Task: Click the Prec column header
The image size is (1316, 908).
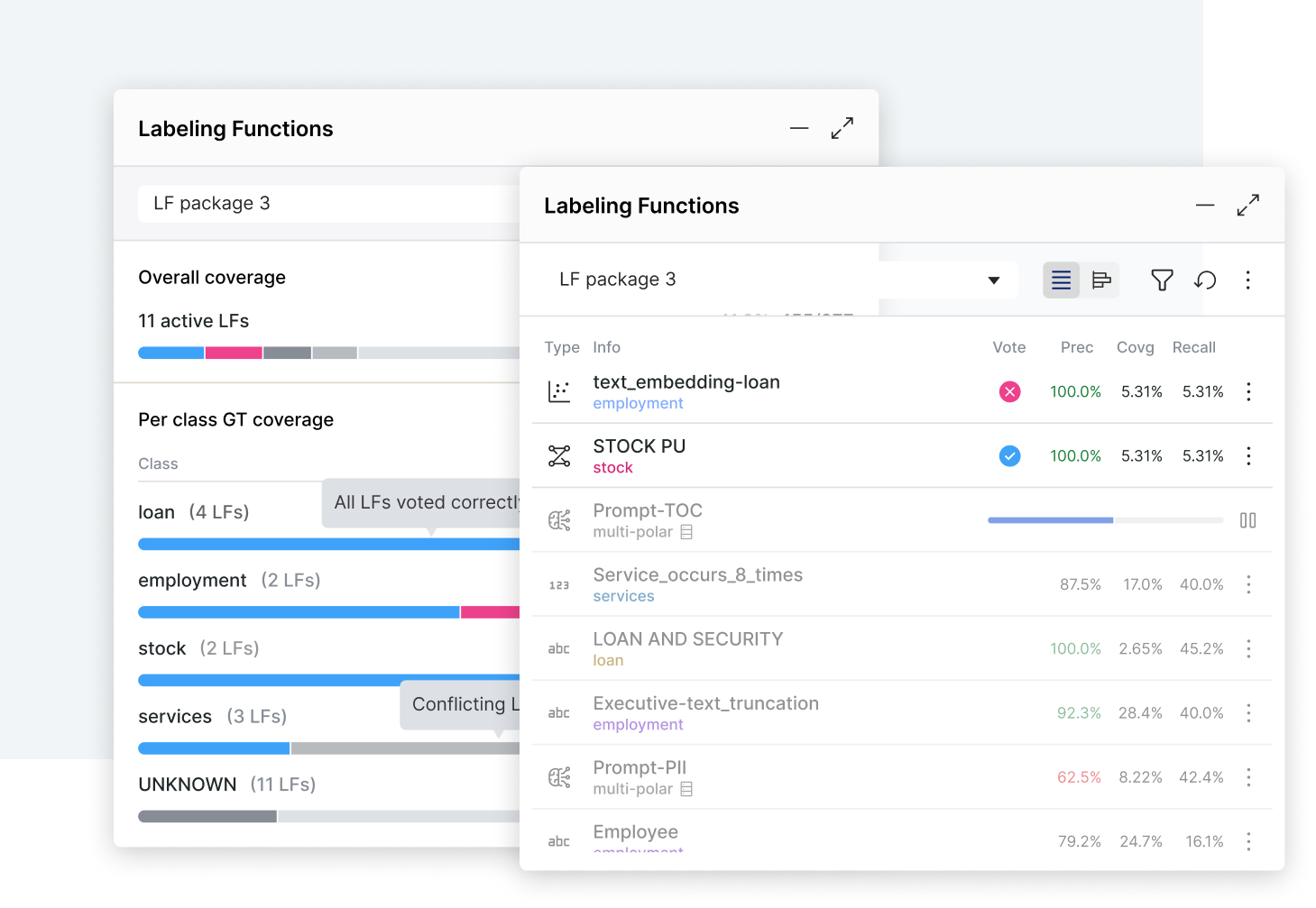Action: (1077, 347)
